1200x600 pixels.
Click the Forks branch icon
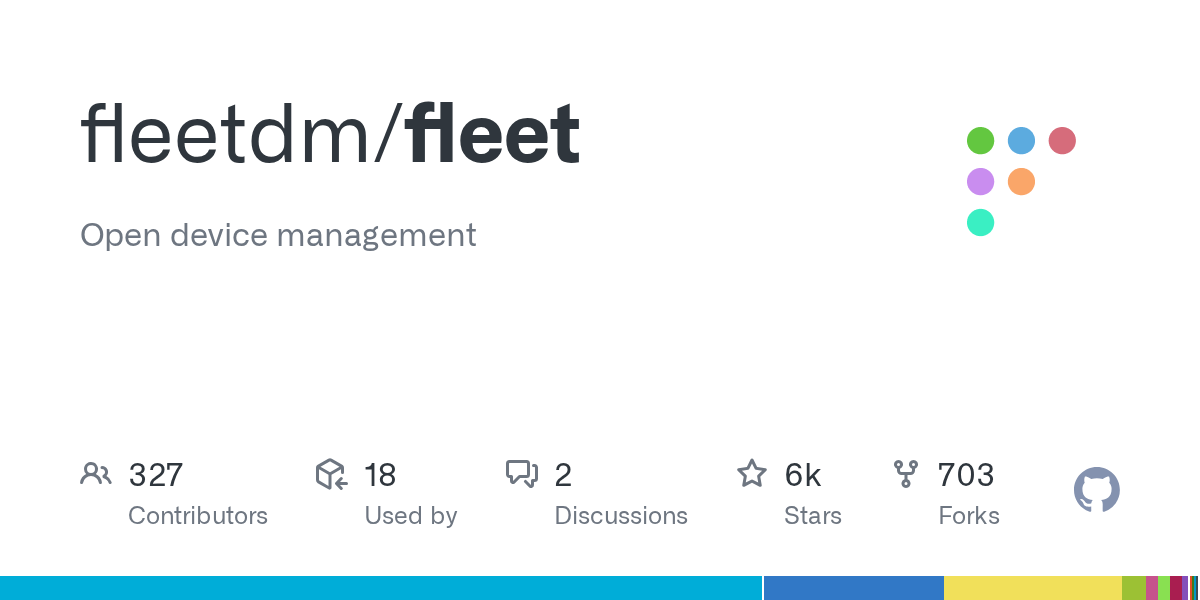[x=906, y=474]
